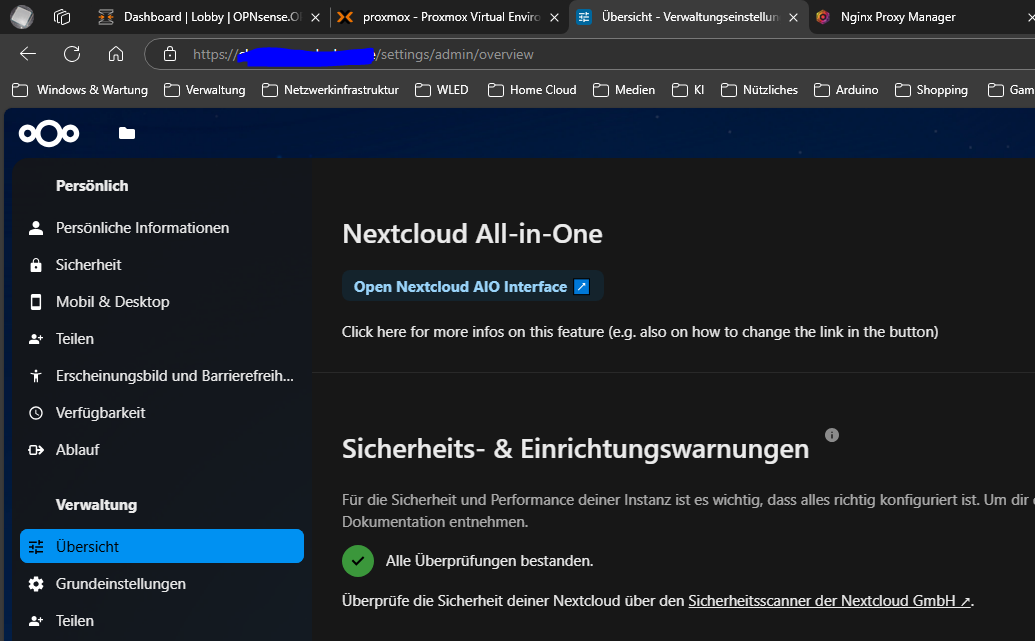Click the browser back arrow
The height and width of the screenshot is (641, 1035).
[28, 54]
